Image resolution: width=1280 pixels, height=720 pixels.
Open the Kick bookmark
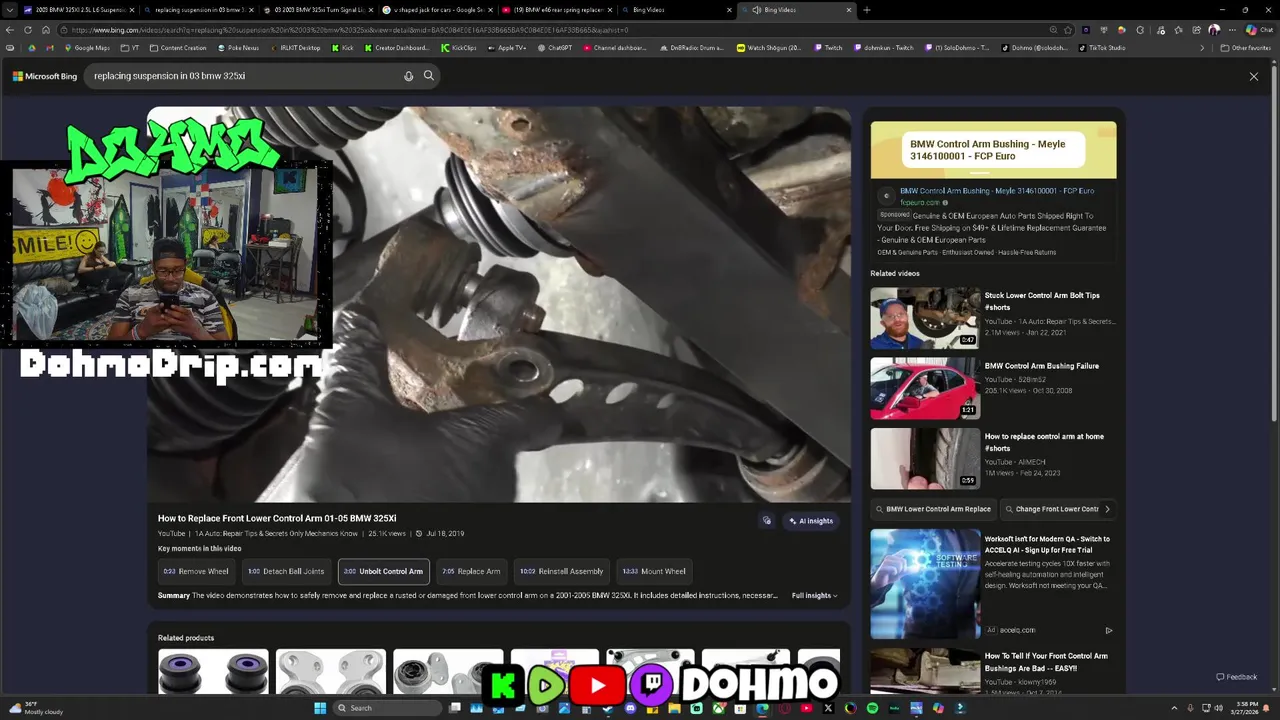coord(342,48)
